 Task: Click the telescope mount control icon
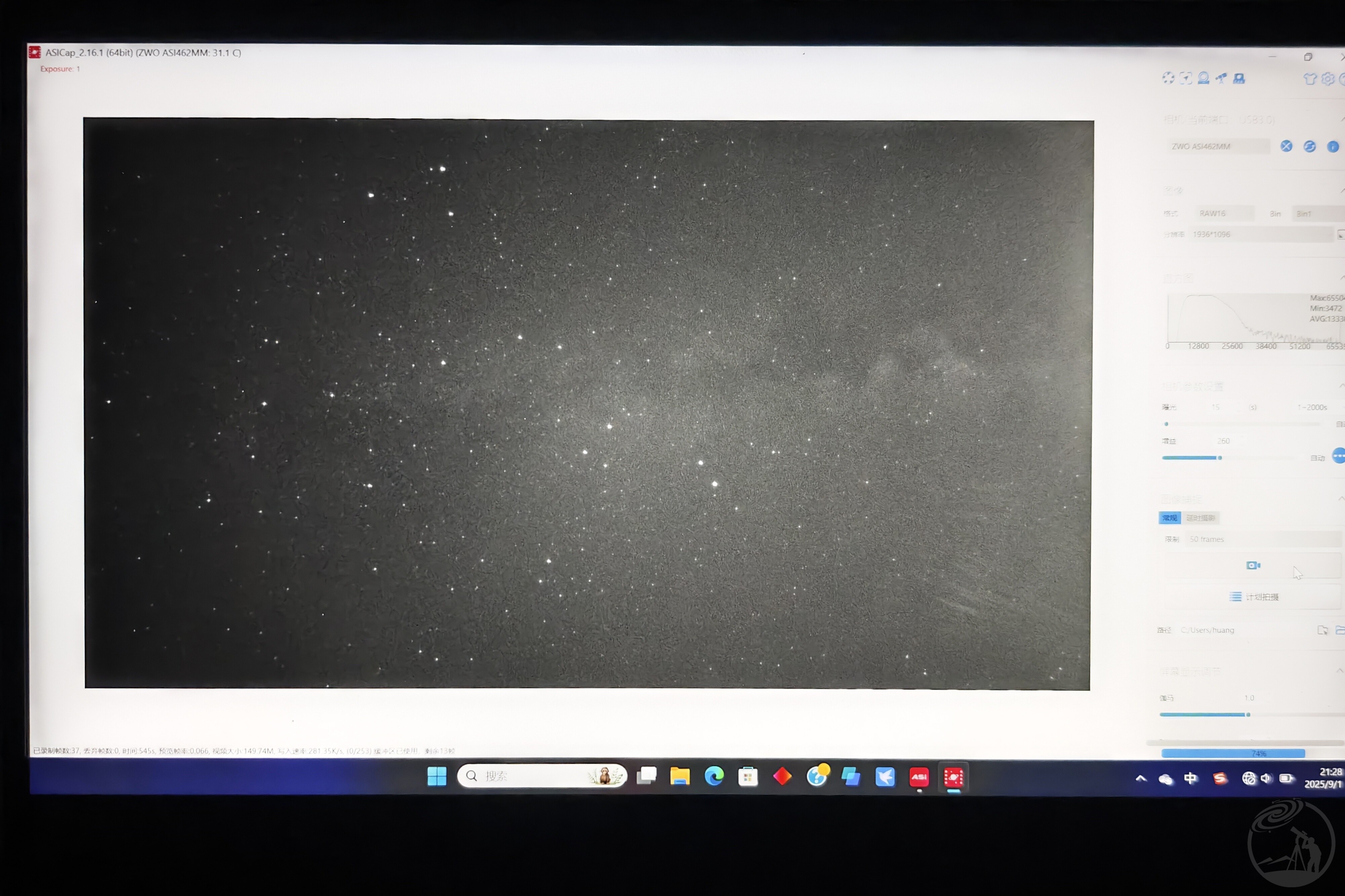pyautogui.click(x=1221, y=78)
